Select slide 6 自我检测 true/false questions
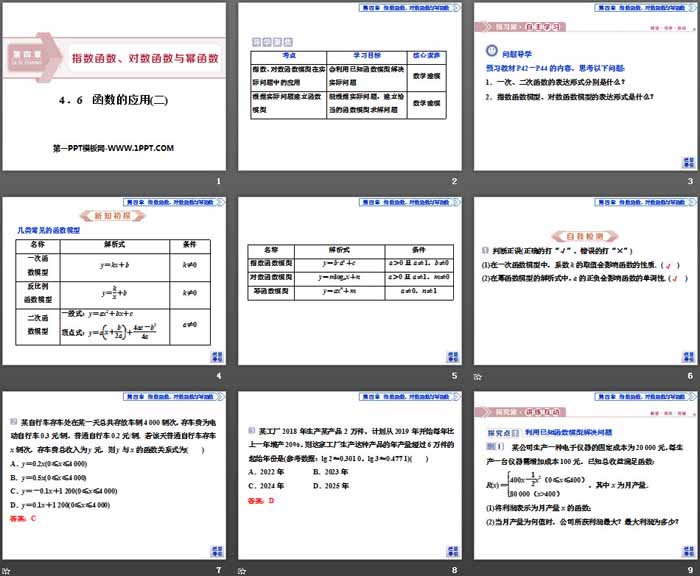Screen dimensions: 700x576 [x=585, y=281]
